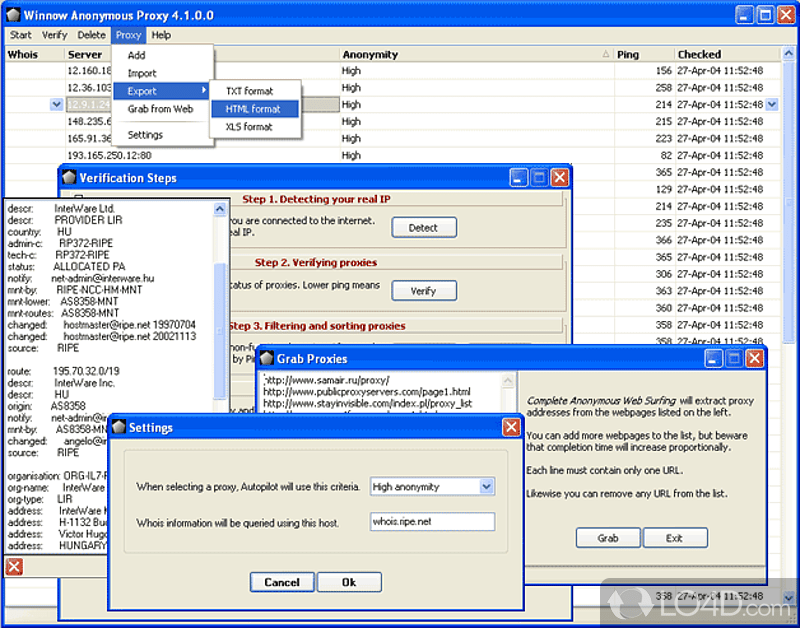Open the High anonymity dropdown
This screenshot has width=800, height=628.
coord(487,487)
